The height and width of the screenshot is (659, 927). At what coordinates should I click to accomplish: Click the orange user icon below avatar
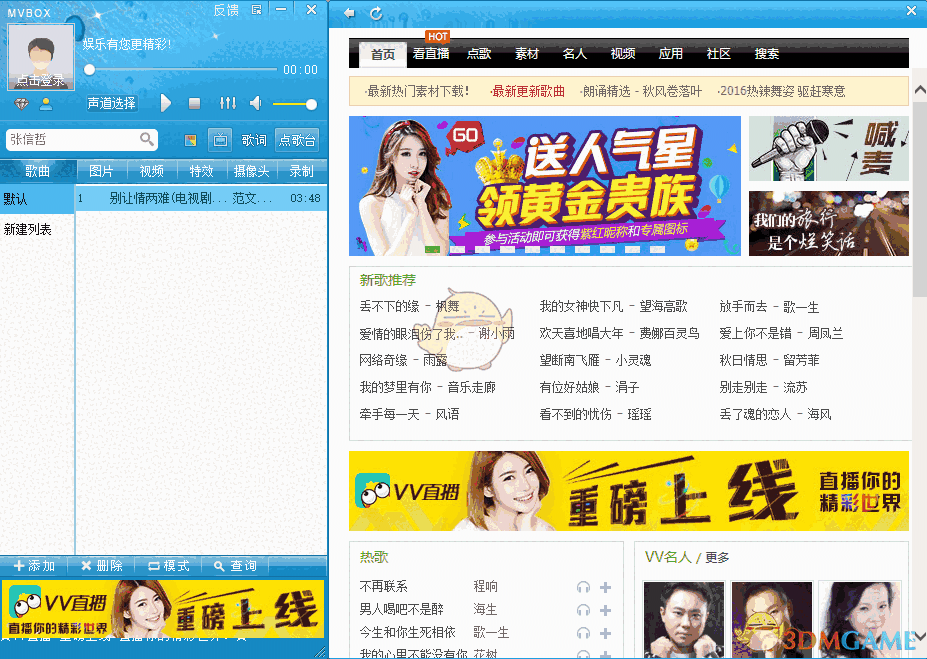pyautogui.click(x=46, y=105)
